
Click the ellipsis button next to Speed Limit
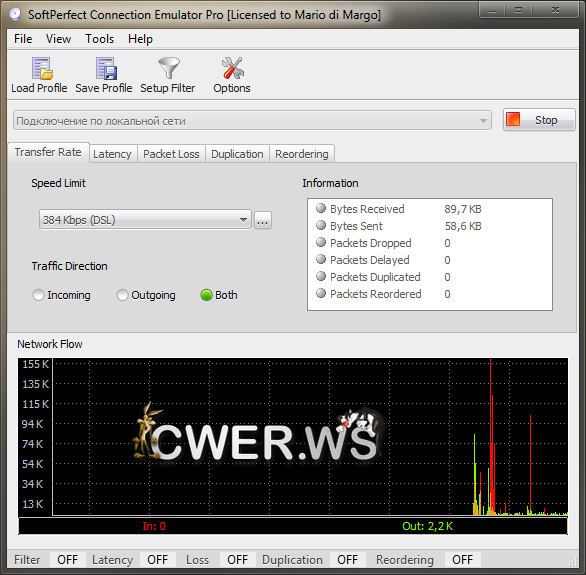[263, 220]
